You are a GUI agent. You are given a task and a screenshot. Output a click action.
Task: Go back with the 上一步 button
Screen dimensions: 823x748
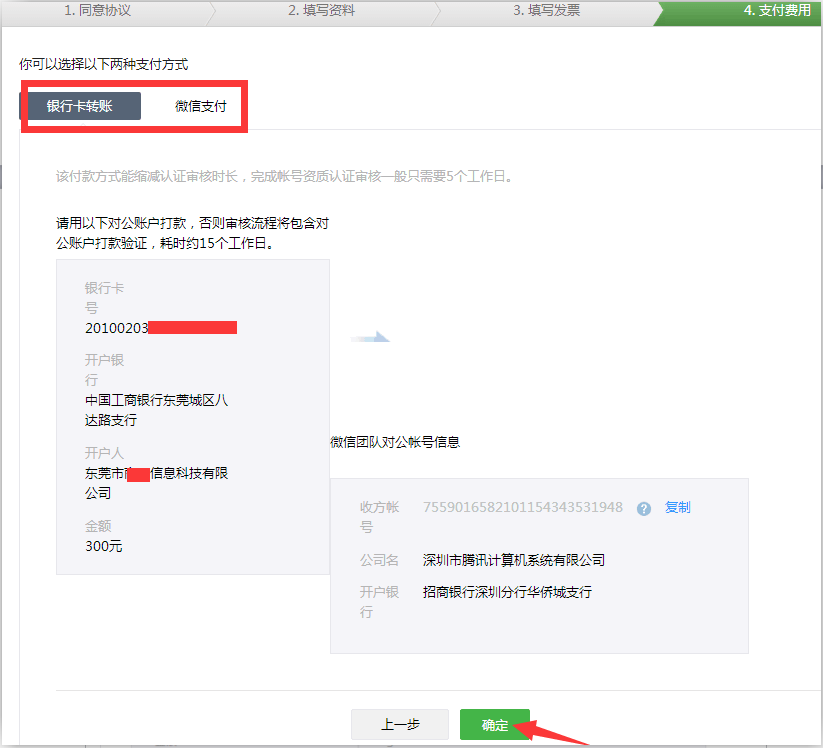coord(400,725)
